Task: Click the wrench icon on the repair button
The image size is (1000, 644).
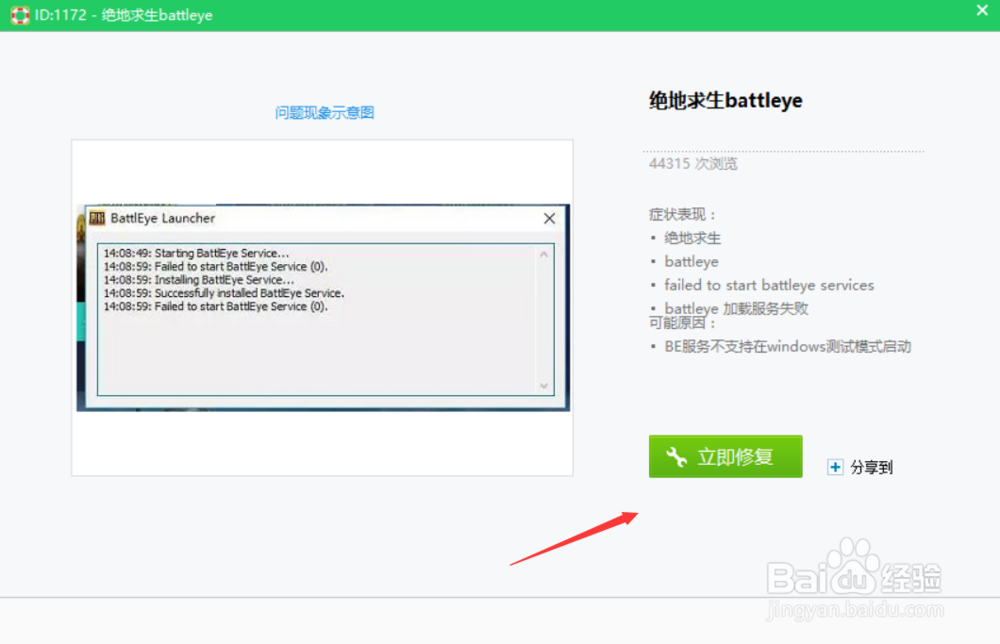Action: coord(677,457)
